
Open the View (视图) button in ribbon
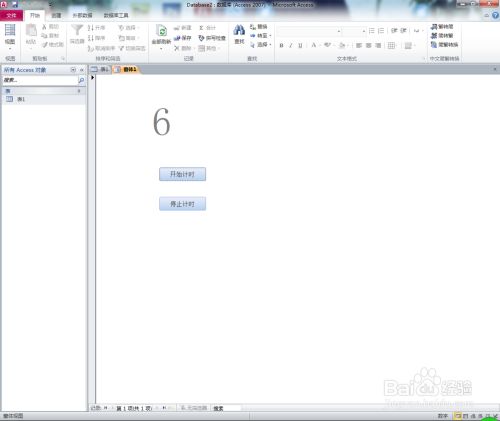point(10,37)
